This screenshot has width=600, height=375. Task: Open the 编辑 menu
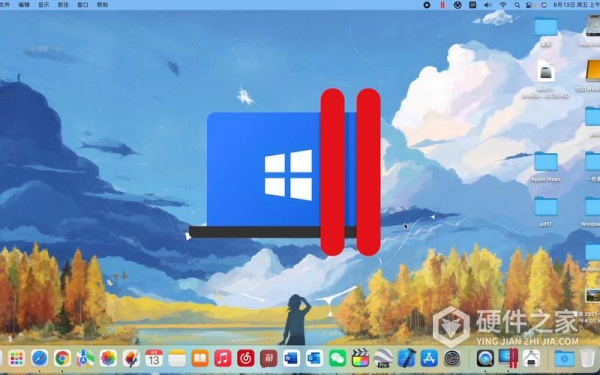(24, 5)
